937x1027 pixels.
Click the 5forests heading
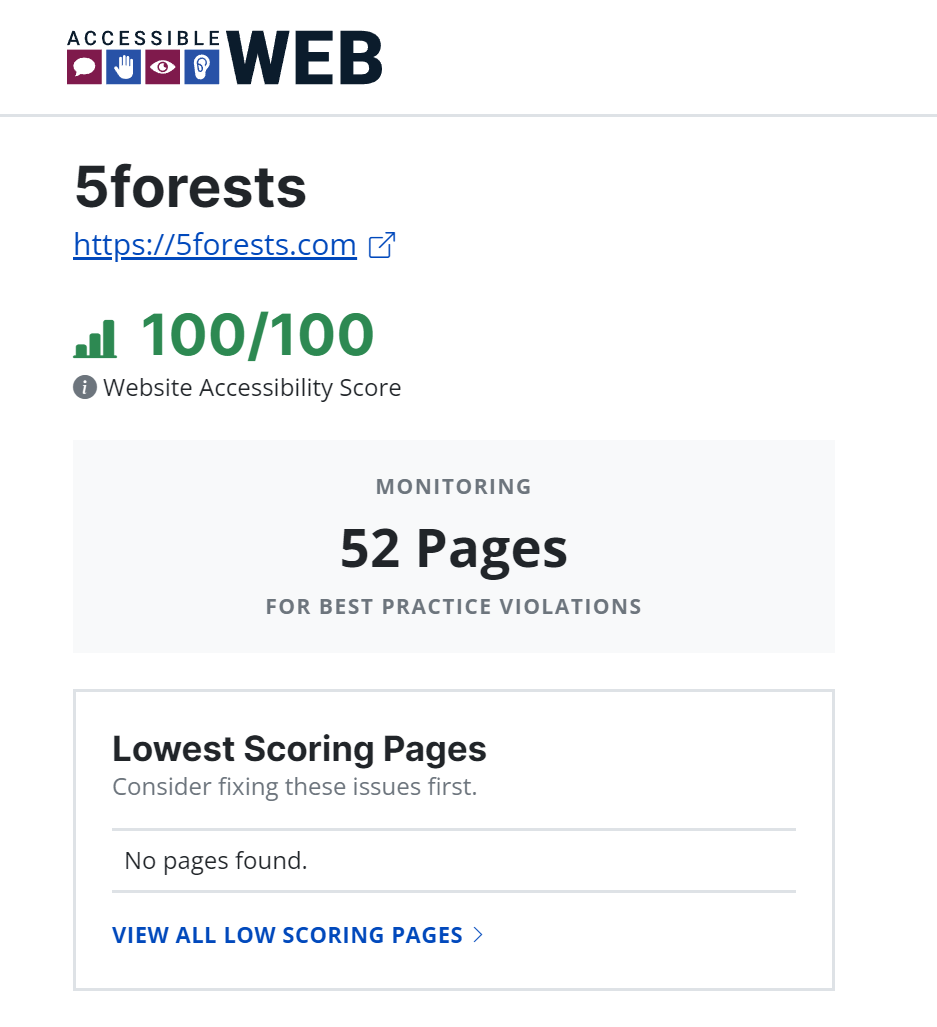coord(191,187)
